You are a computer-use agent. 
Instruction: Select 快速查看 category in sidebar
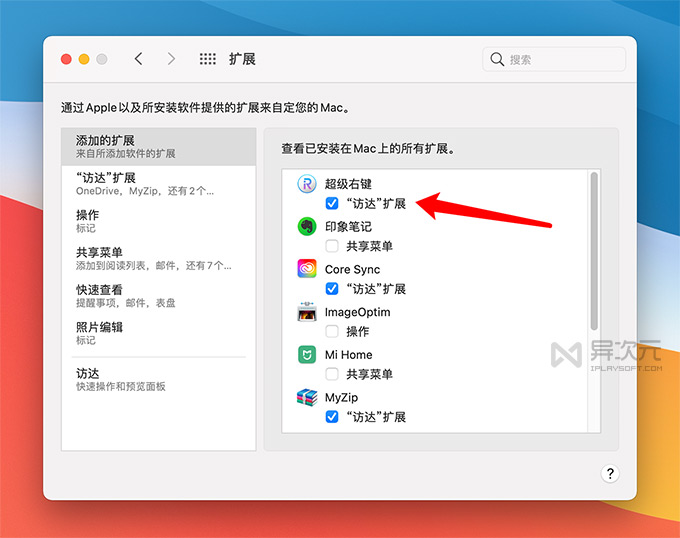click(159, 296)
